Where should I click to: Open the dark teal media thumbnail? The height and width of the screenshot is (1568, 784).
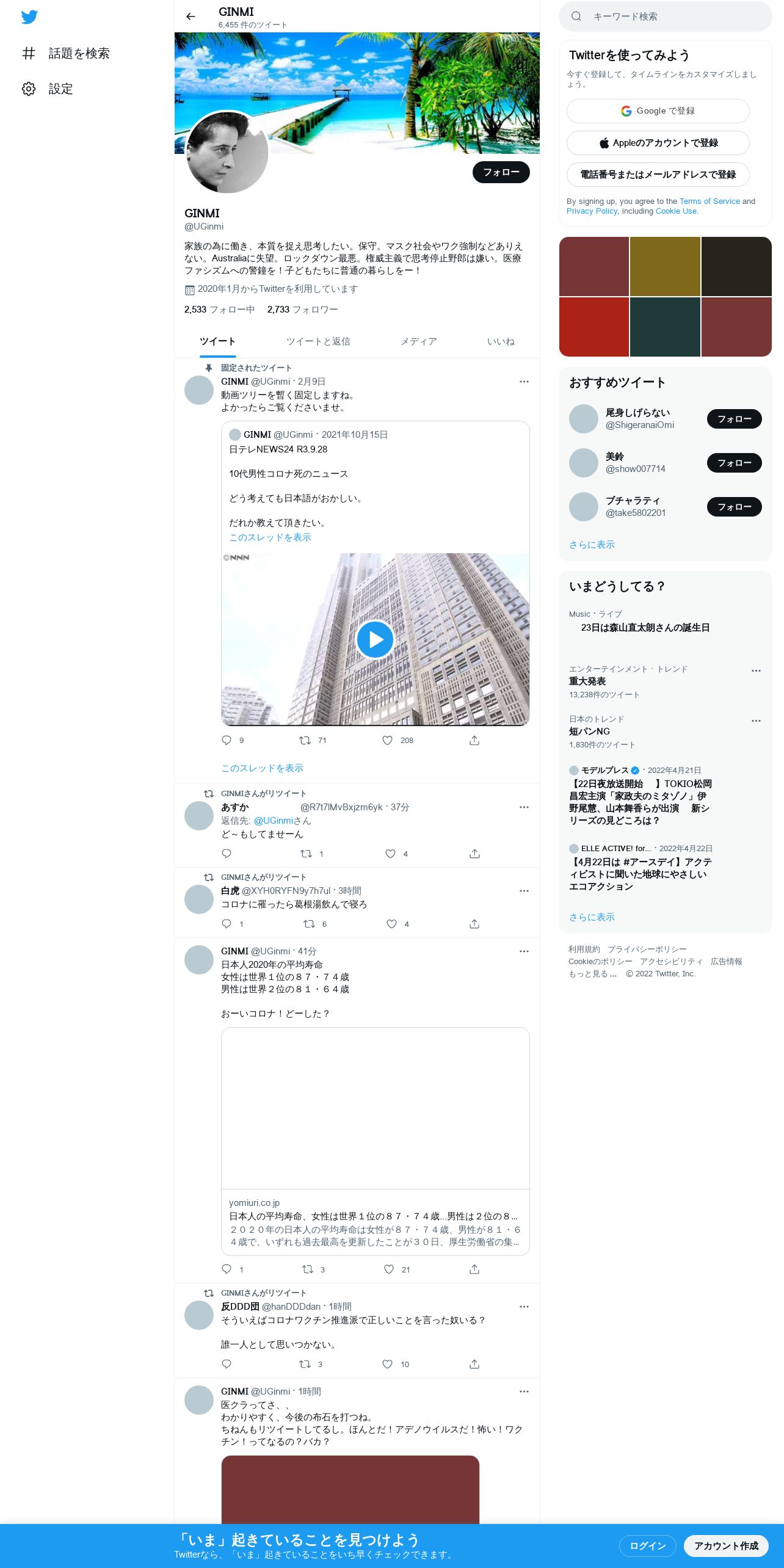point(665,327)
